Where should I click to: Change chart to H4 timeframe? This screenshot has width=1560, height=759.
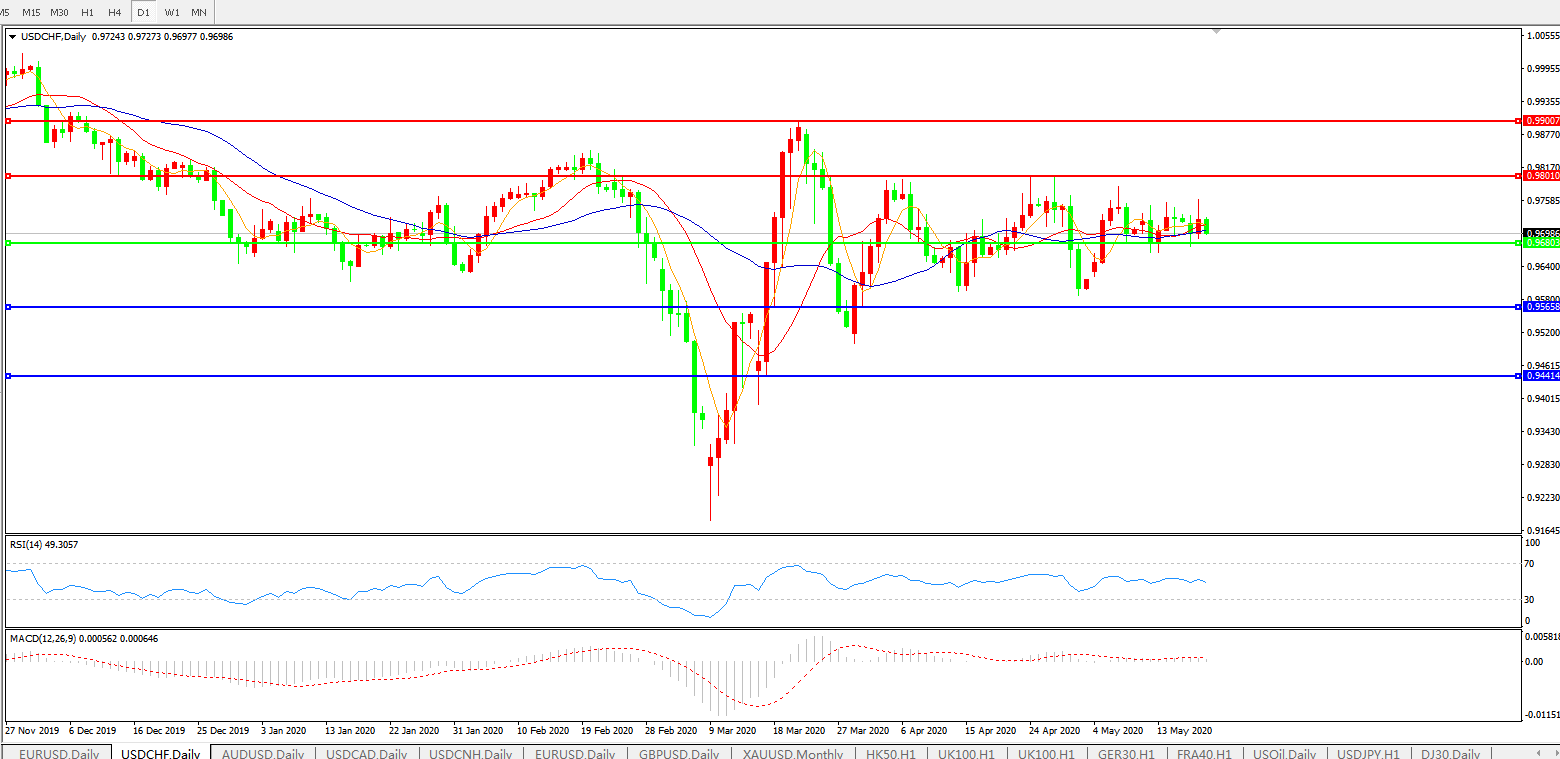point(115,12)
